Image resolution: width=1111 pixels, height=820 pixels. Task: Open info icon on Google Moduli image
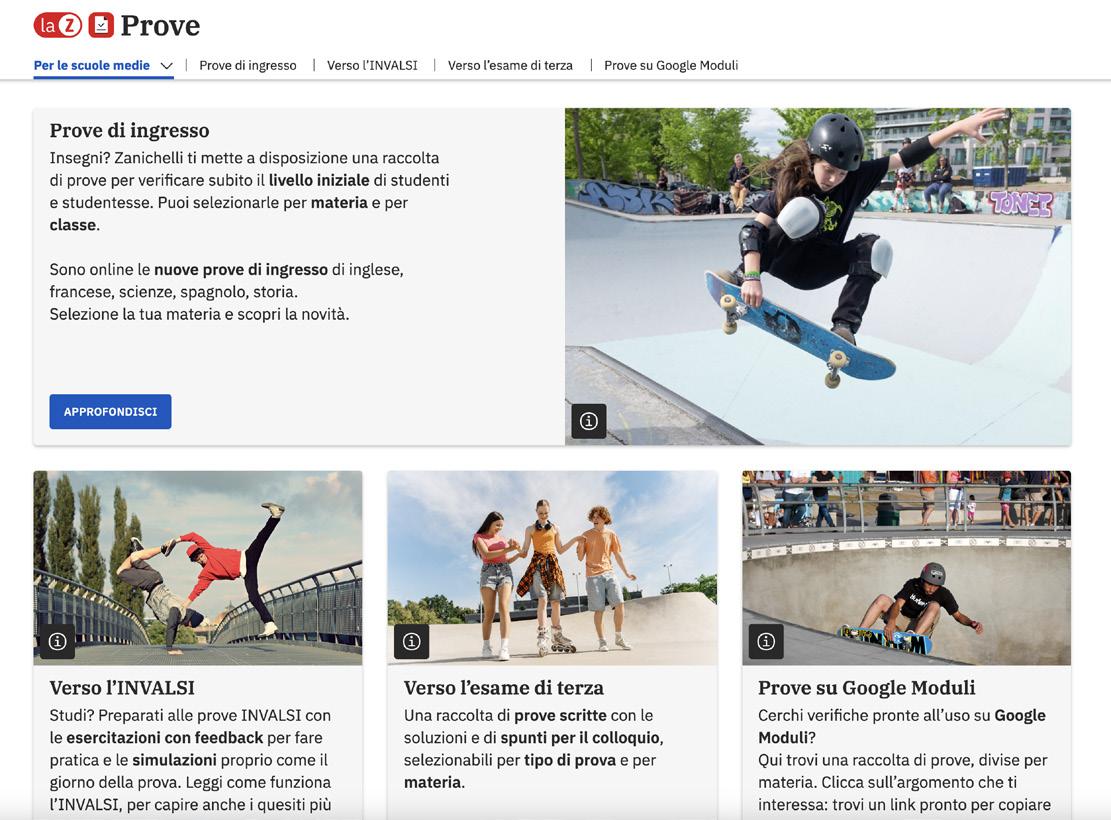(766, 641)
